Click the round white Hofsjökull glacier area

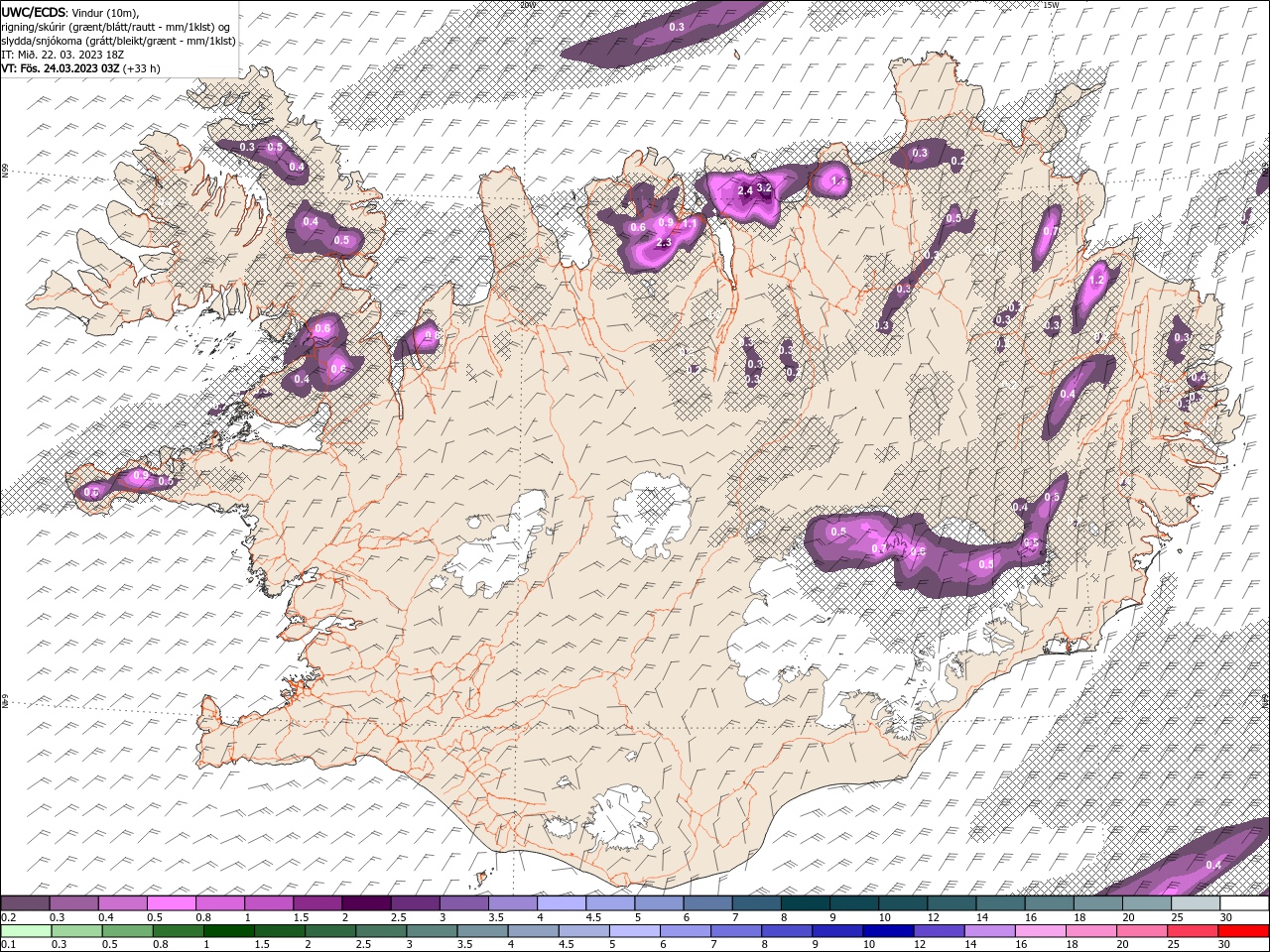click(652, 514)
